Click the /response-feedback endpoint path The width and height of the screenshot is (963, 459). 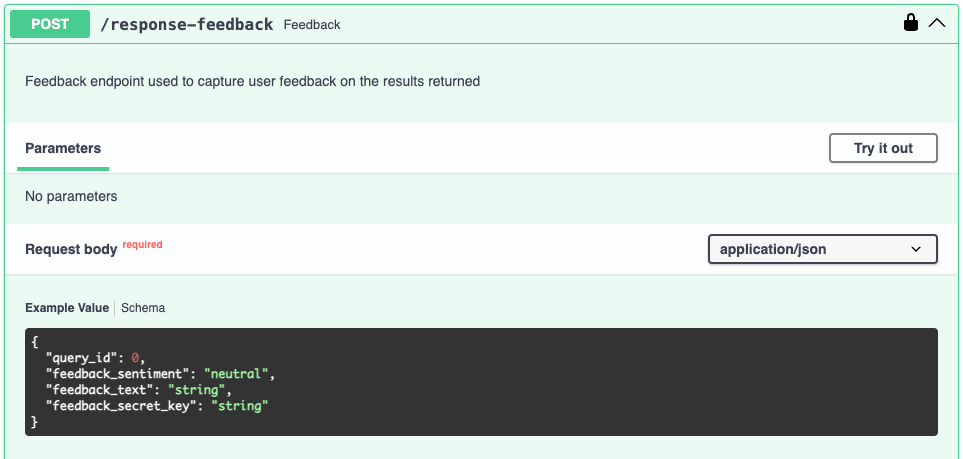[x=186, y=24]
